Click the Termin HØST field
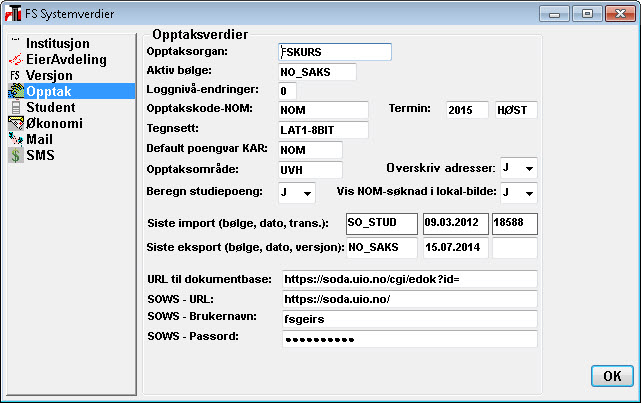641x403 pixels. pos(516,110)
